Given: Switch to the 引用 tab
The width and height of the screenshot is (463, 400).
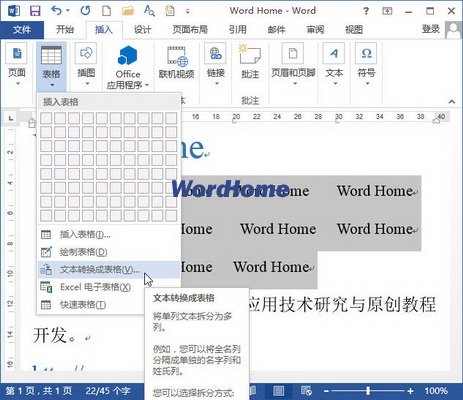Looking at the screenshot, I should point(237,30).
